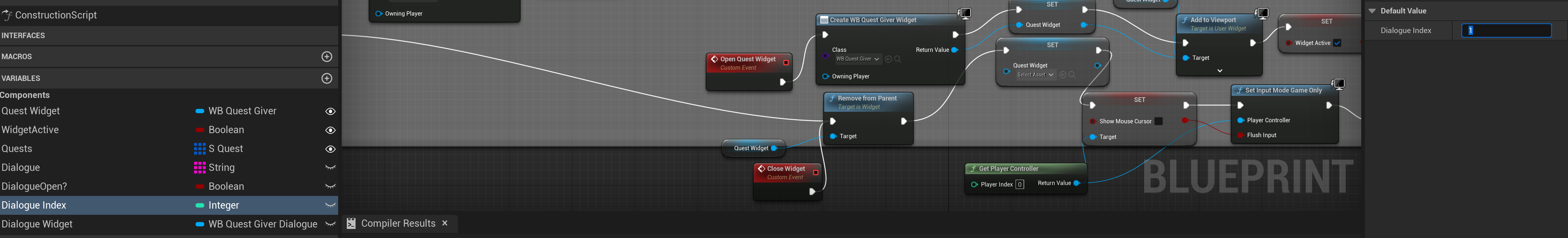Click the Player Index pin on Get Player Controller
The width and height of the screenshot is (1568, 238).
(x=974, y=184)
